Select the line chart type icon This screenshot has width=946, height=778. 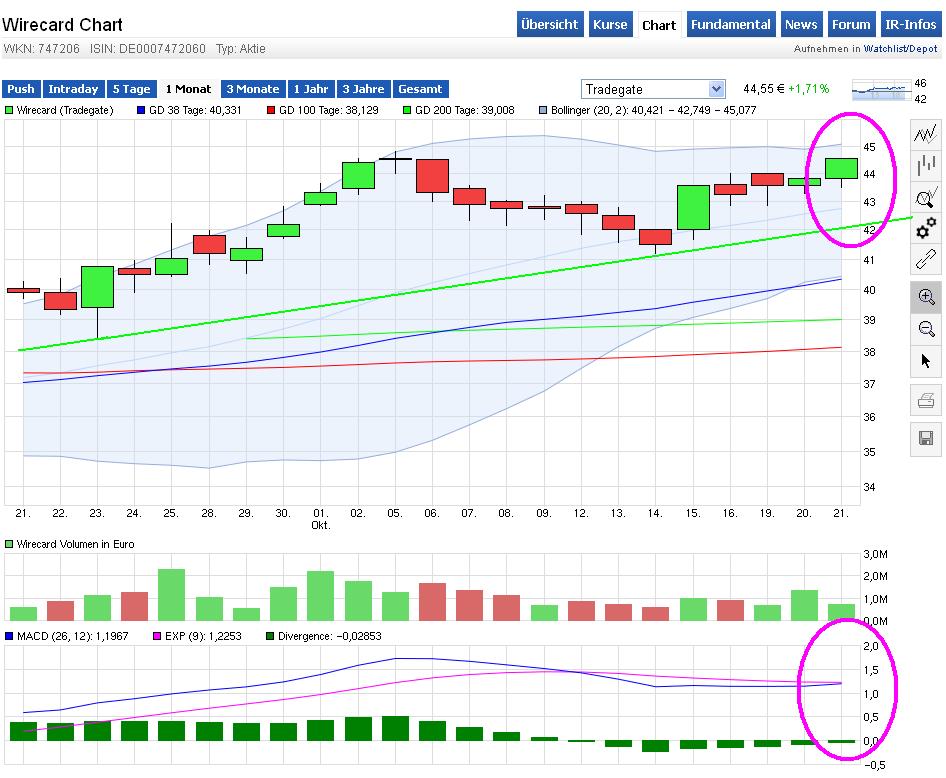[x=925, y=133]
